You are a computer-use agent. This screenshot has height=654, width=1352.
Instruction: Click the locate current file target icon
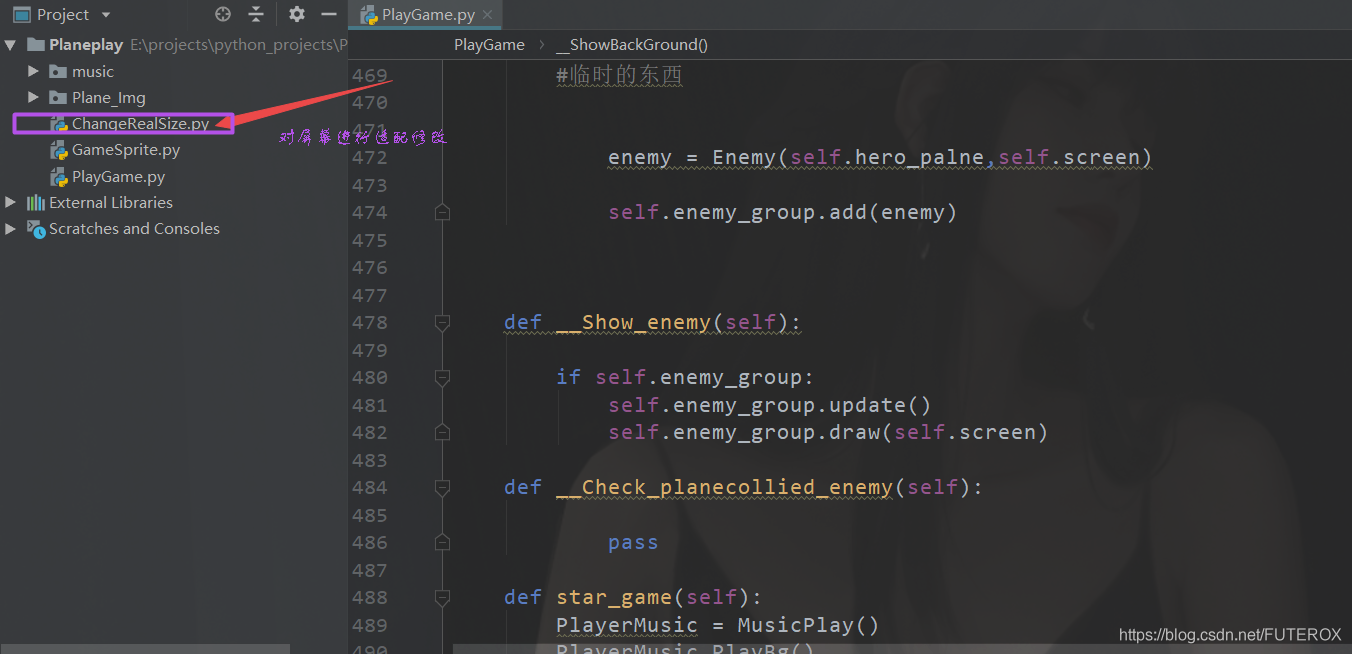pos(223,14)
